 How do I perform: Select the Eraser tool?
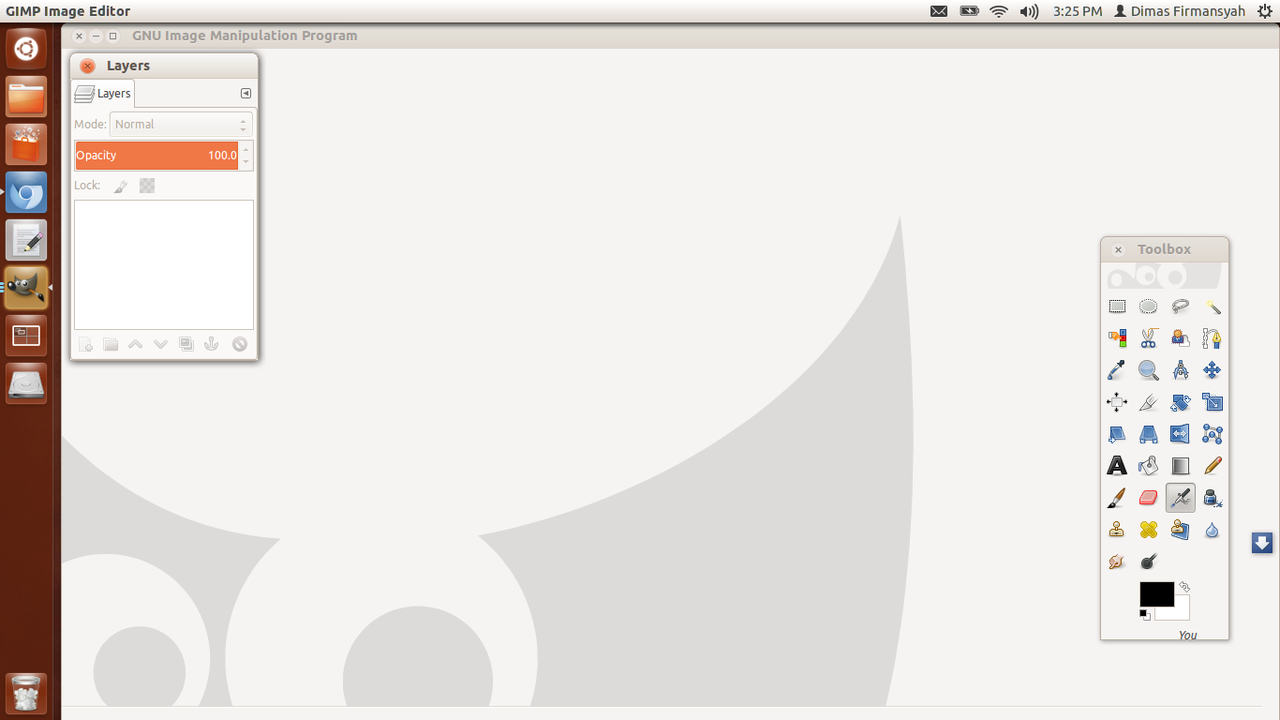[x=1149, y=498]
